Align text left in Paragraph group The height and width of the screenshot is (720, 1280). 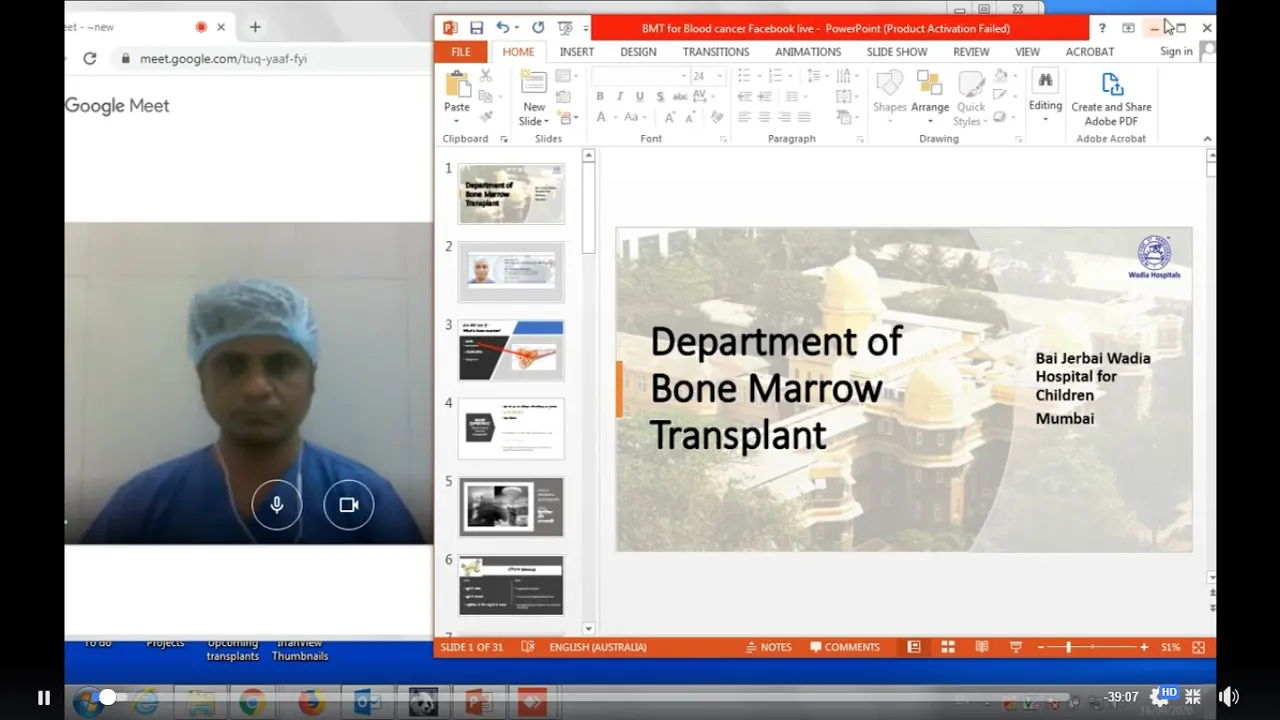click(744, 117)
